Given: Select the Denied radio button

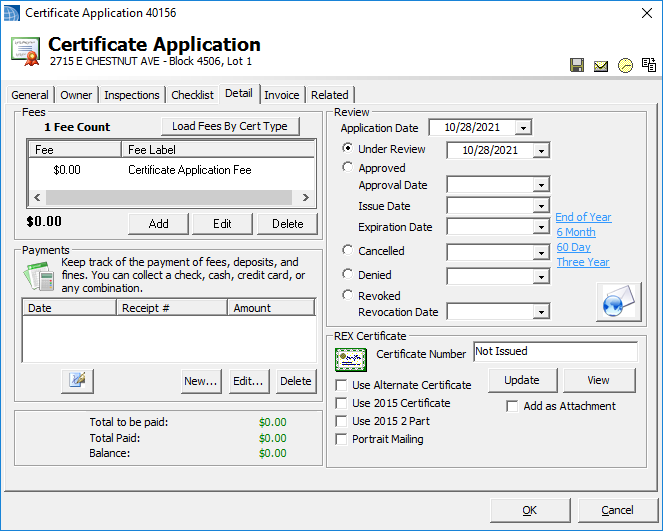Looking at the screenshot, I should (347, 274).
